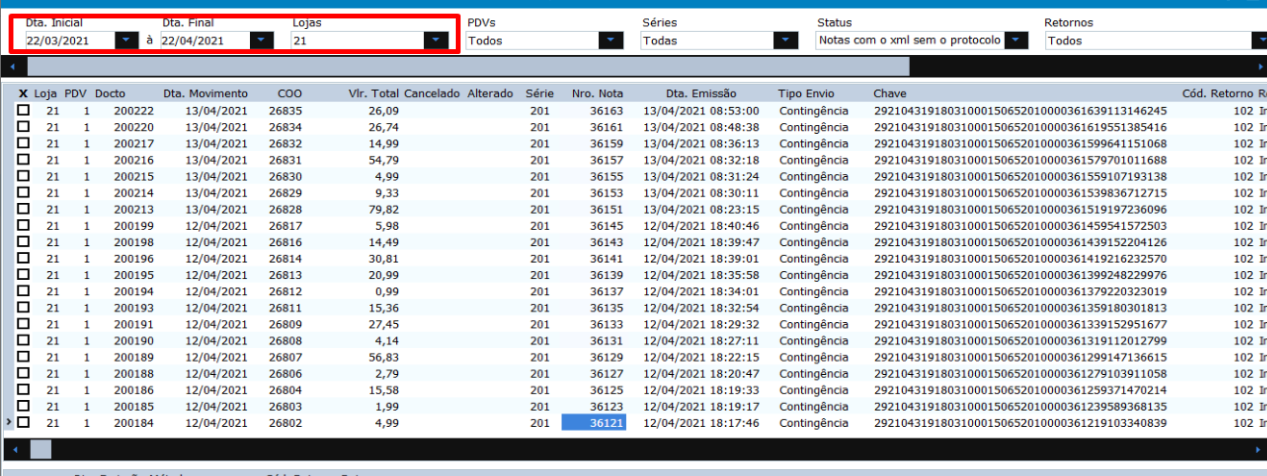Check the row checkbox for Docto 200189

[x=23, y=358]
